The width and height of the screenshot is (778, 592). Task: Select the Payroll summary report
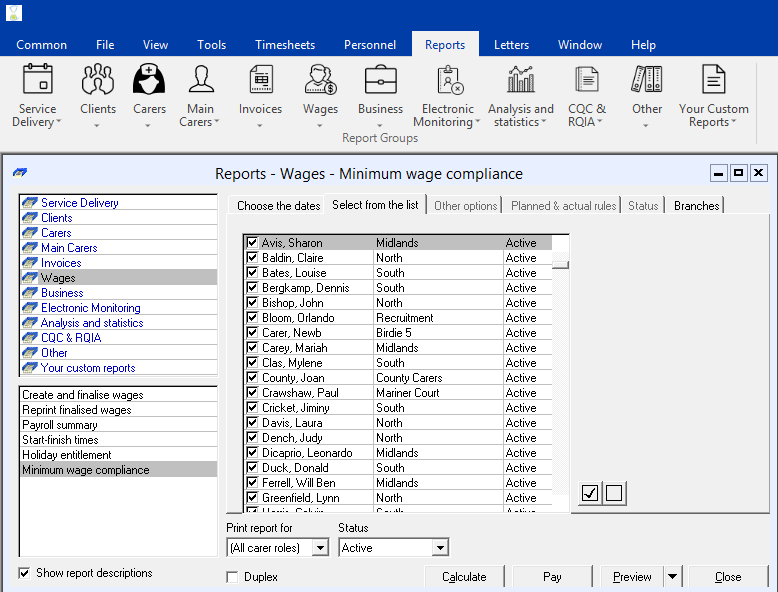tap(60, 425)
